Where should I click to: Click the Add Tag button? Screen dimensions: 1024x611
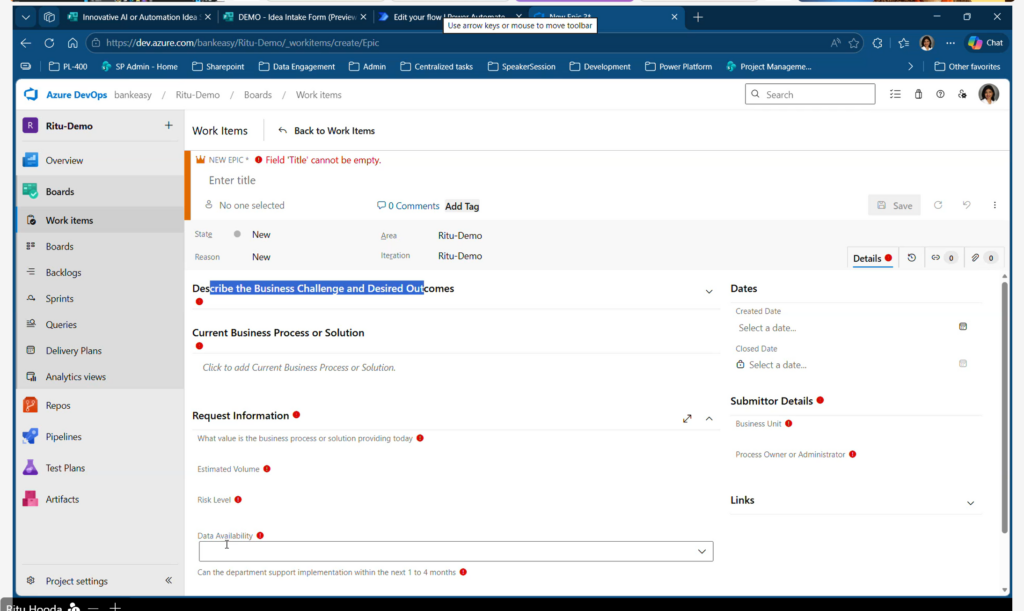tap(462, 206)
